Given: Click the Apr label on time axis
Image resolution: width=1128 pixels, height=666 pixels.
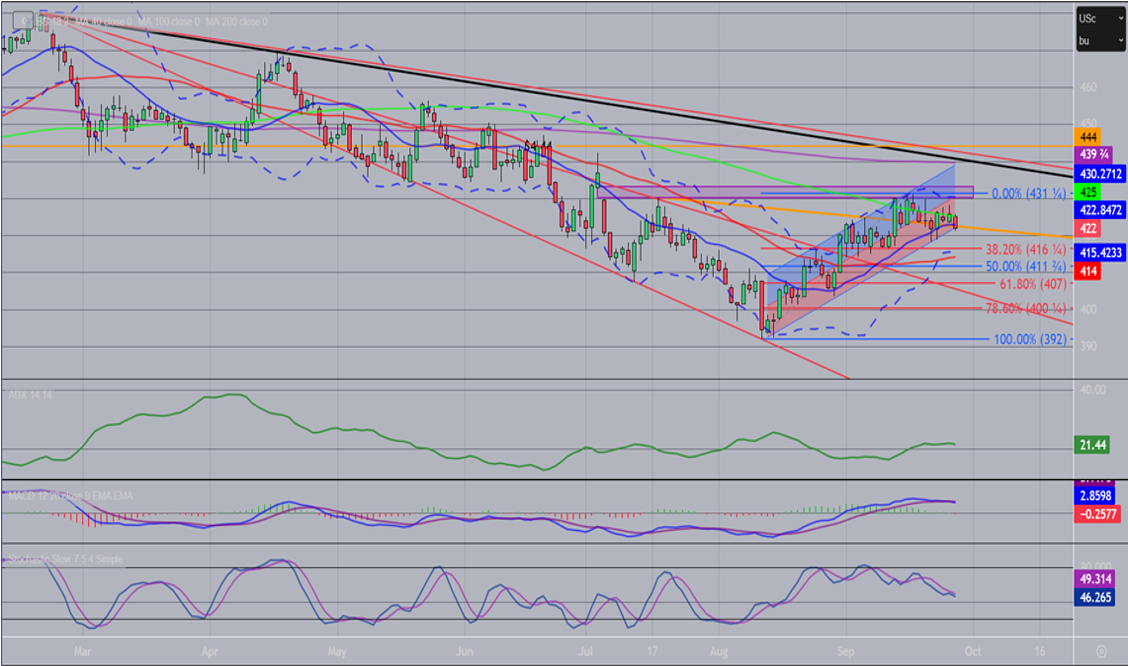Looking at the screenshot, I should pos(208,649).
